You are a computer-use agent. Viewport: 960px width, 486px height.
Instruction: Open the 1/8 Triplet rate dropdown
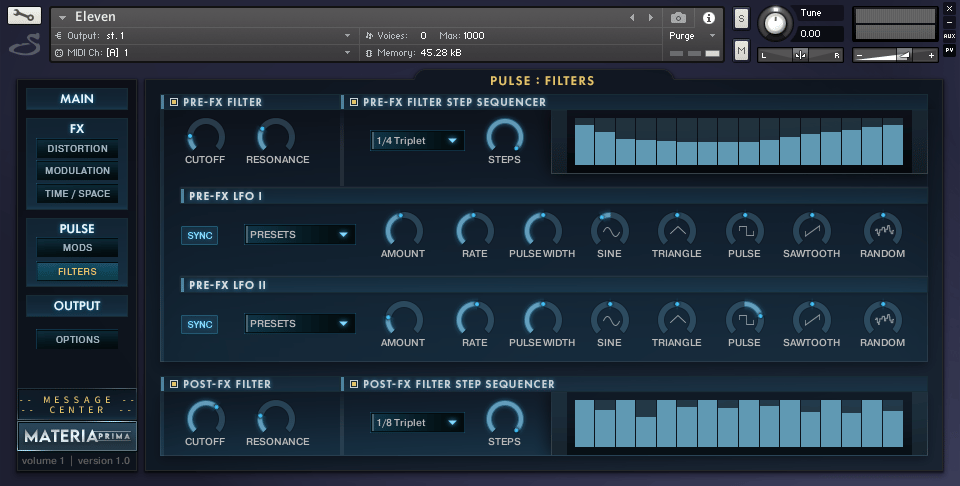click(418, 423)
